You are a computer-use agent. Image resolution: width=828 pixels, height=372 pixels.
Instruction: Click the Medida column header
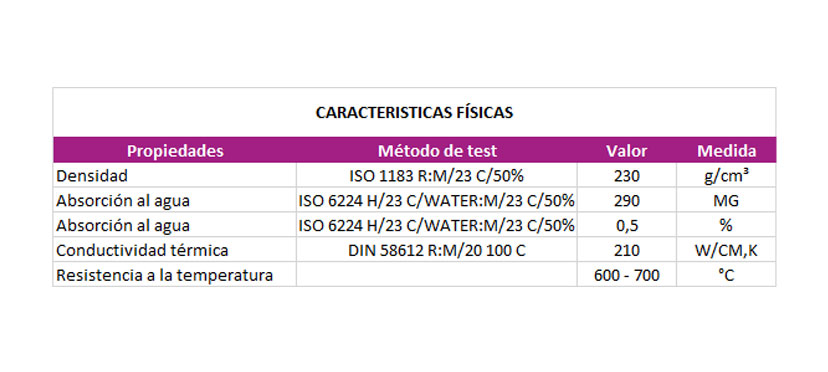coord(726,151)
